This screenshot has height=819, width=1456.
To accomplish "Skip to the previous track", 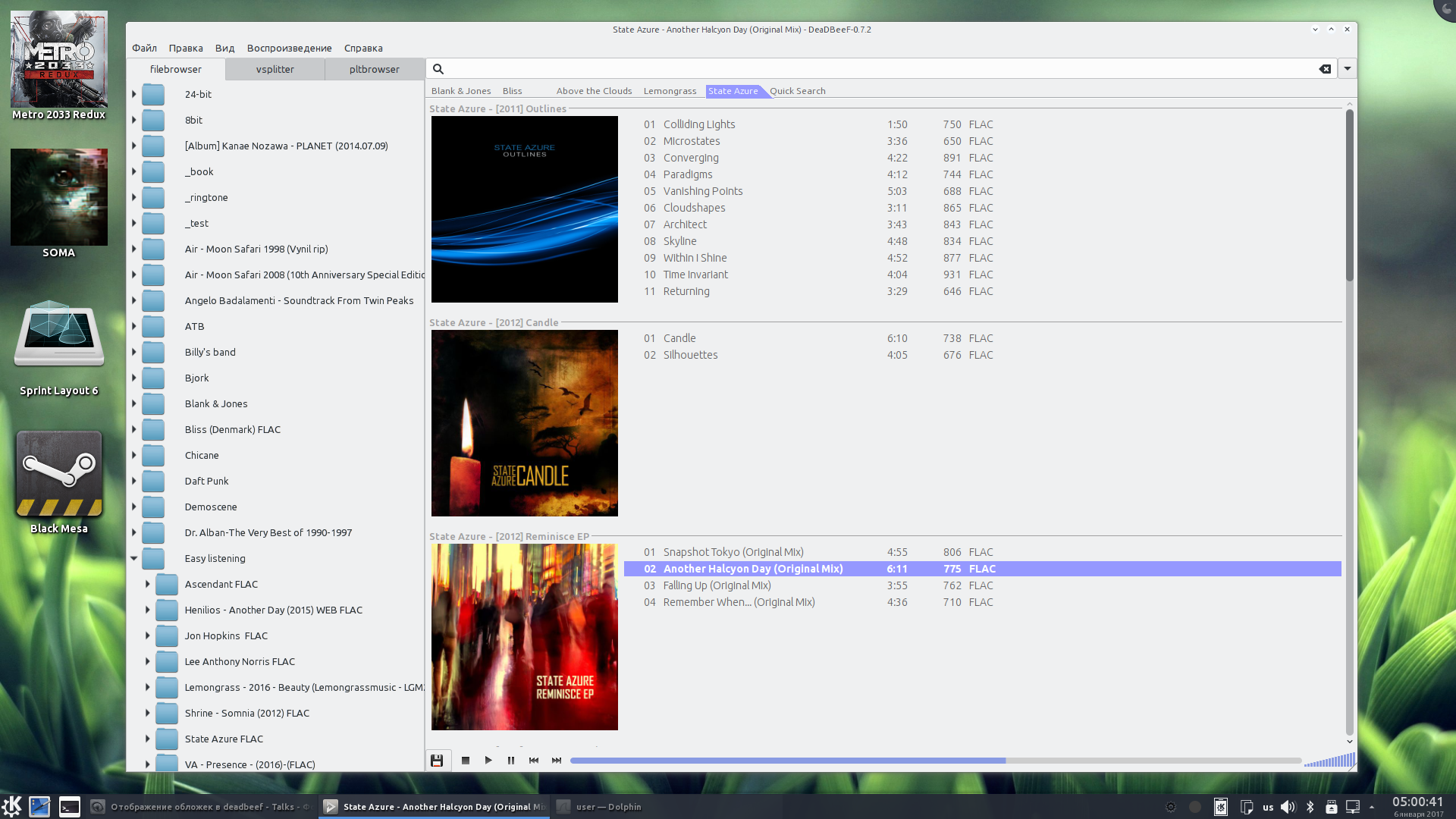I will (534, 761).
